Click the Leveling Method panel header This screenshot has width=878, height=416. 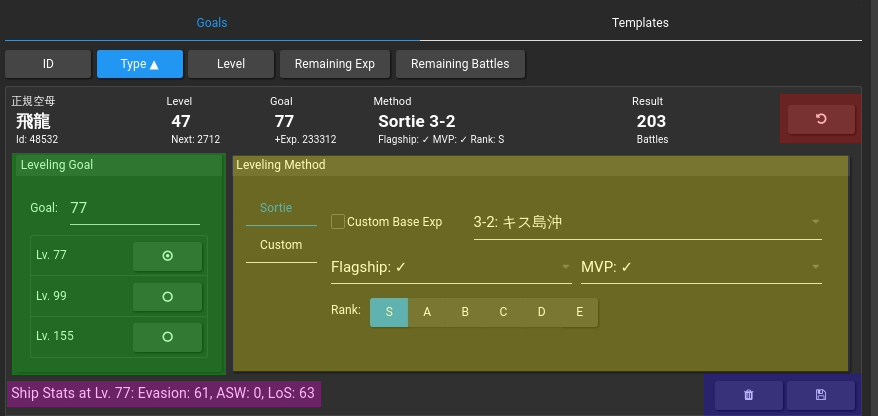[541, 165]
